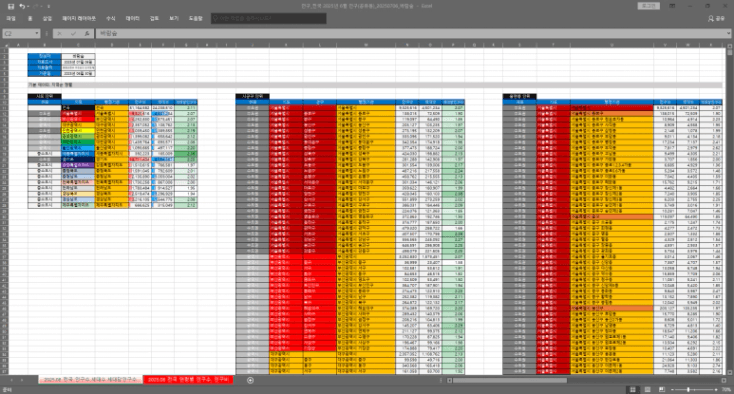Select the red 2025.06 sheet tab
The width and height of the screenshot is (734, 394).
pos(188,380)
